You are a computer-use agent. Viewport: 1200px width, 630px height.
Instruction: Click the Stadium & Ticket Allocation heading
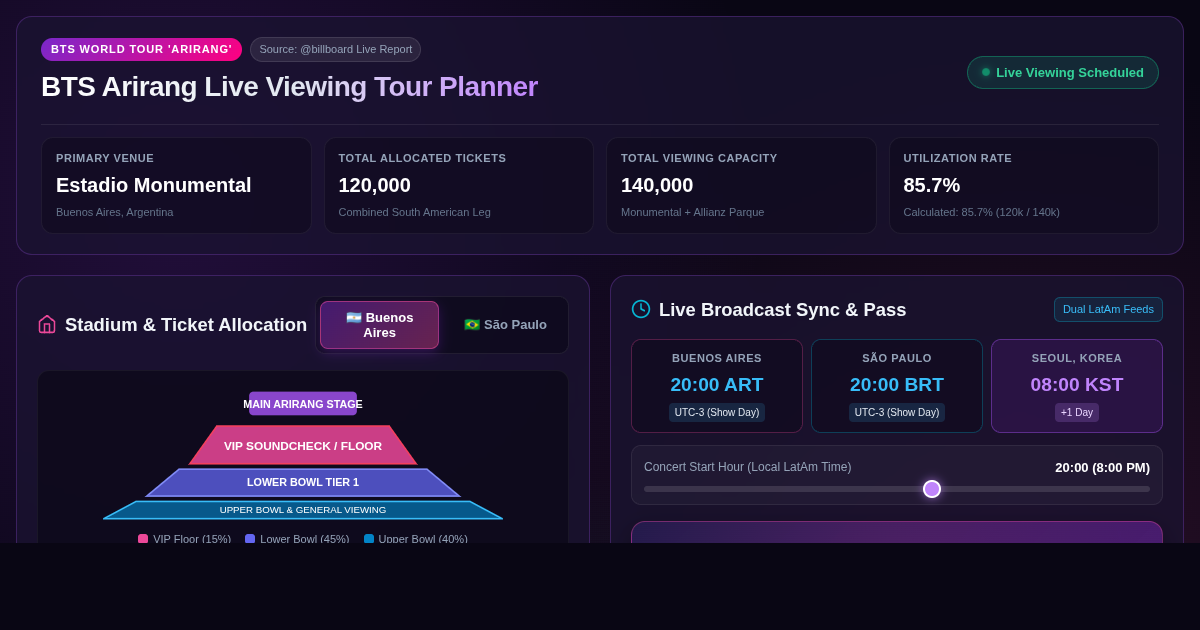[x=186, y=325]
